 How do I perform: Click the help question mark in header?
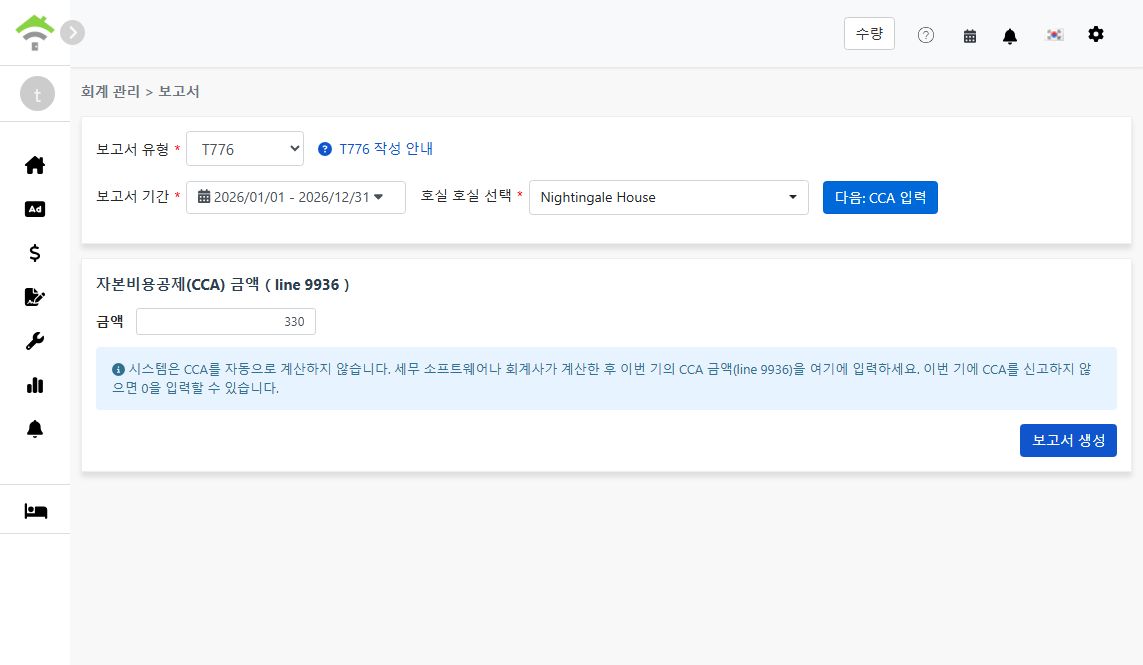[926, 35]
